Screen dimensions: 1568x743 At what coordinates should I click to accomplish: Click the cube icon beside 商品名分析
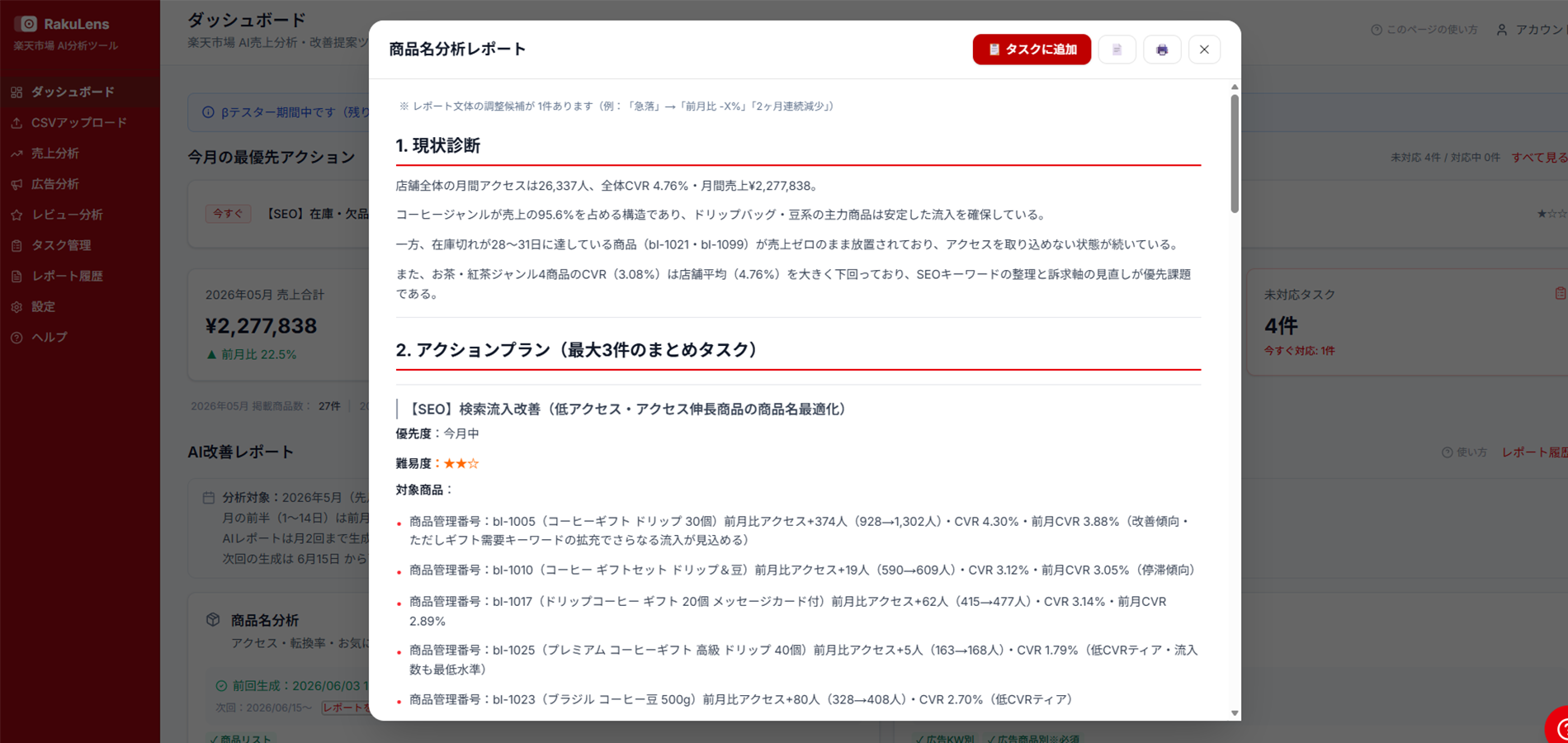coord(213,620)
